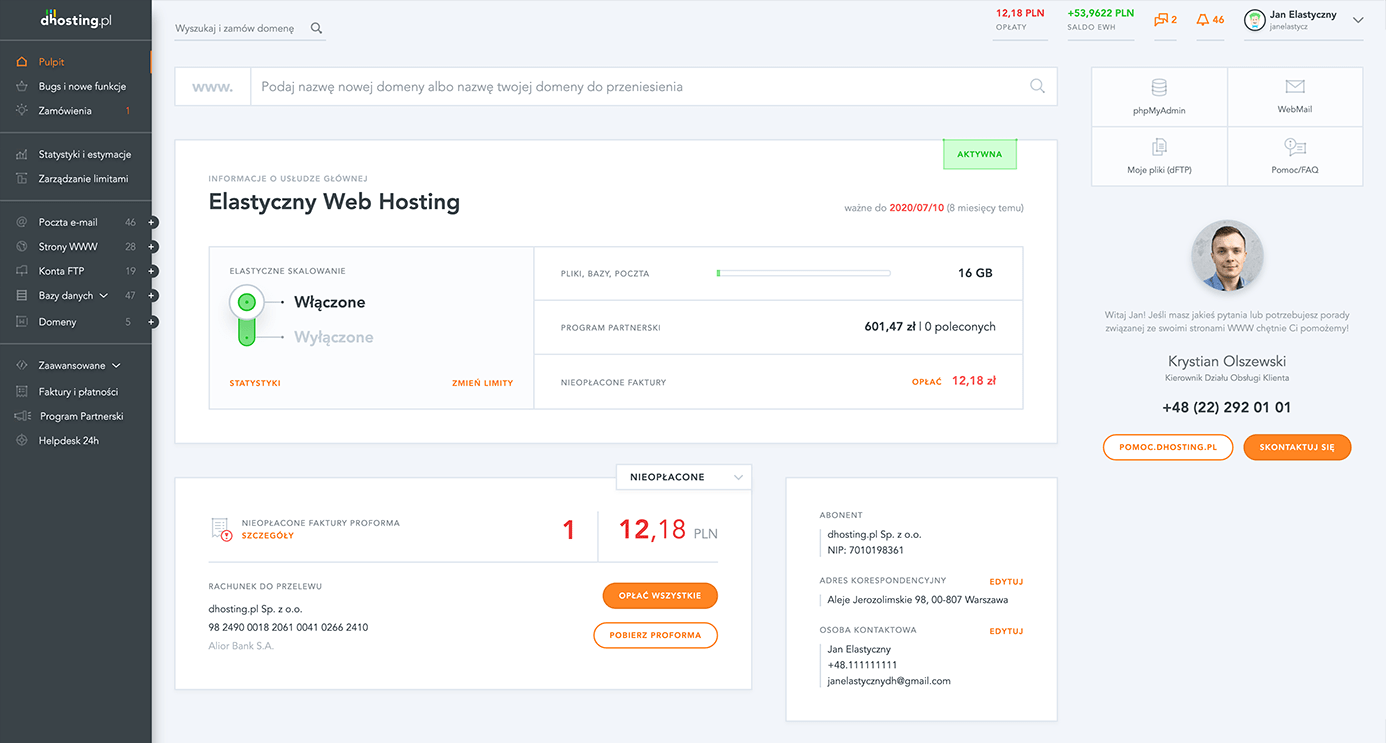
Task: Open Szczegóły link for proforma invoices
Action: 268,536
